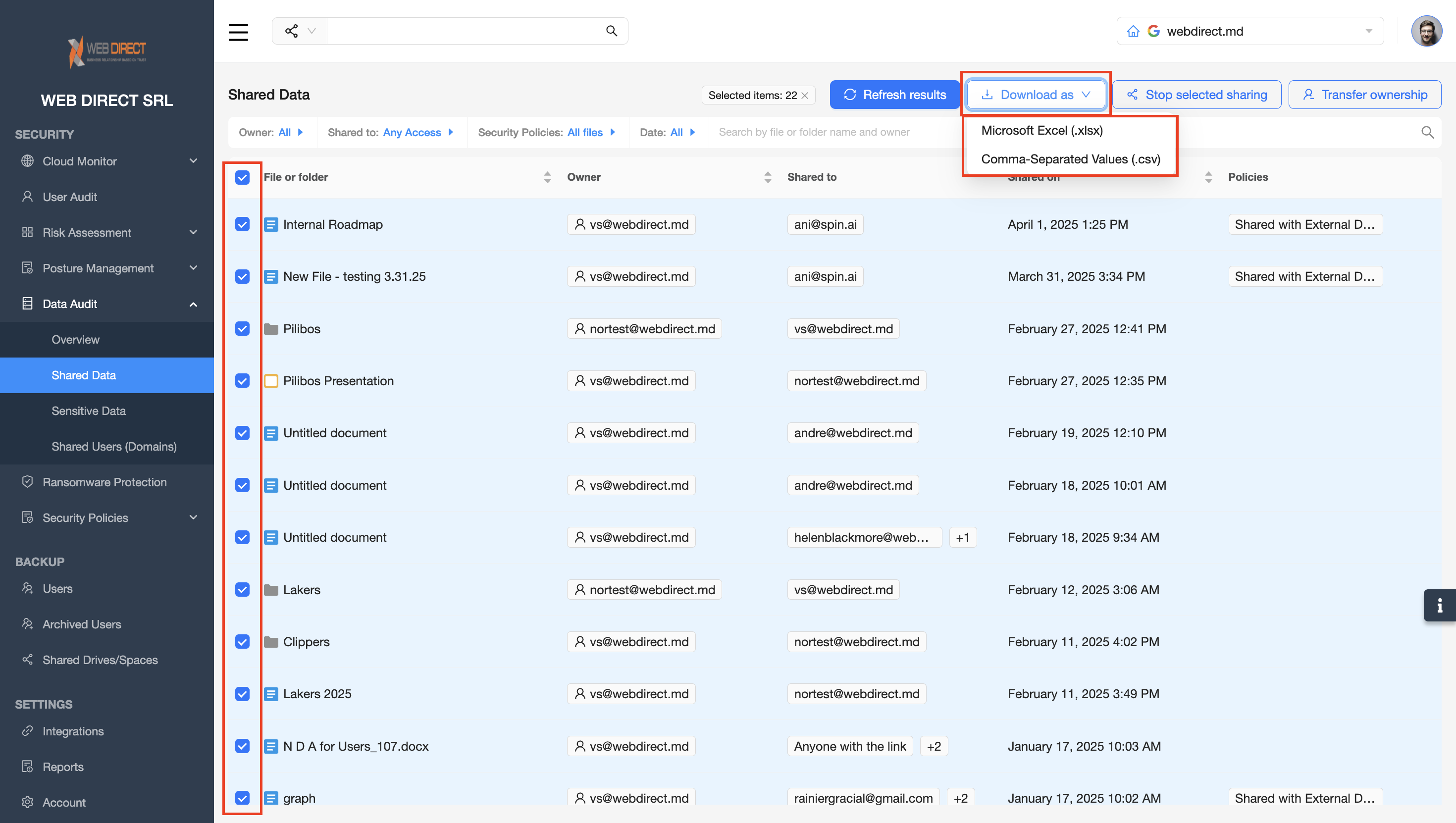Deselect the Internal Roadmap checkbox
Image resolution: width=1456 pixels, height=823 pixels.
[x=243, y=224]
